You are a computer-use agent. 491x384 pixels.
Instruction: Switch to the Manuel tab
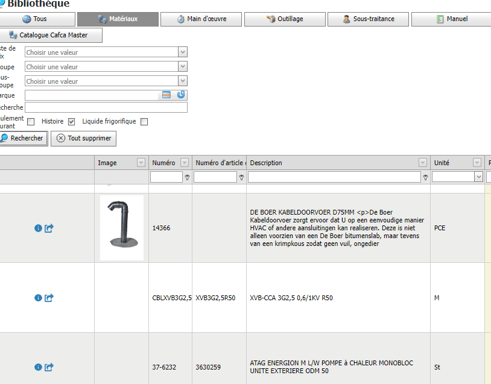(451, 19)
